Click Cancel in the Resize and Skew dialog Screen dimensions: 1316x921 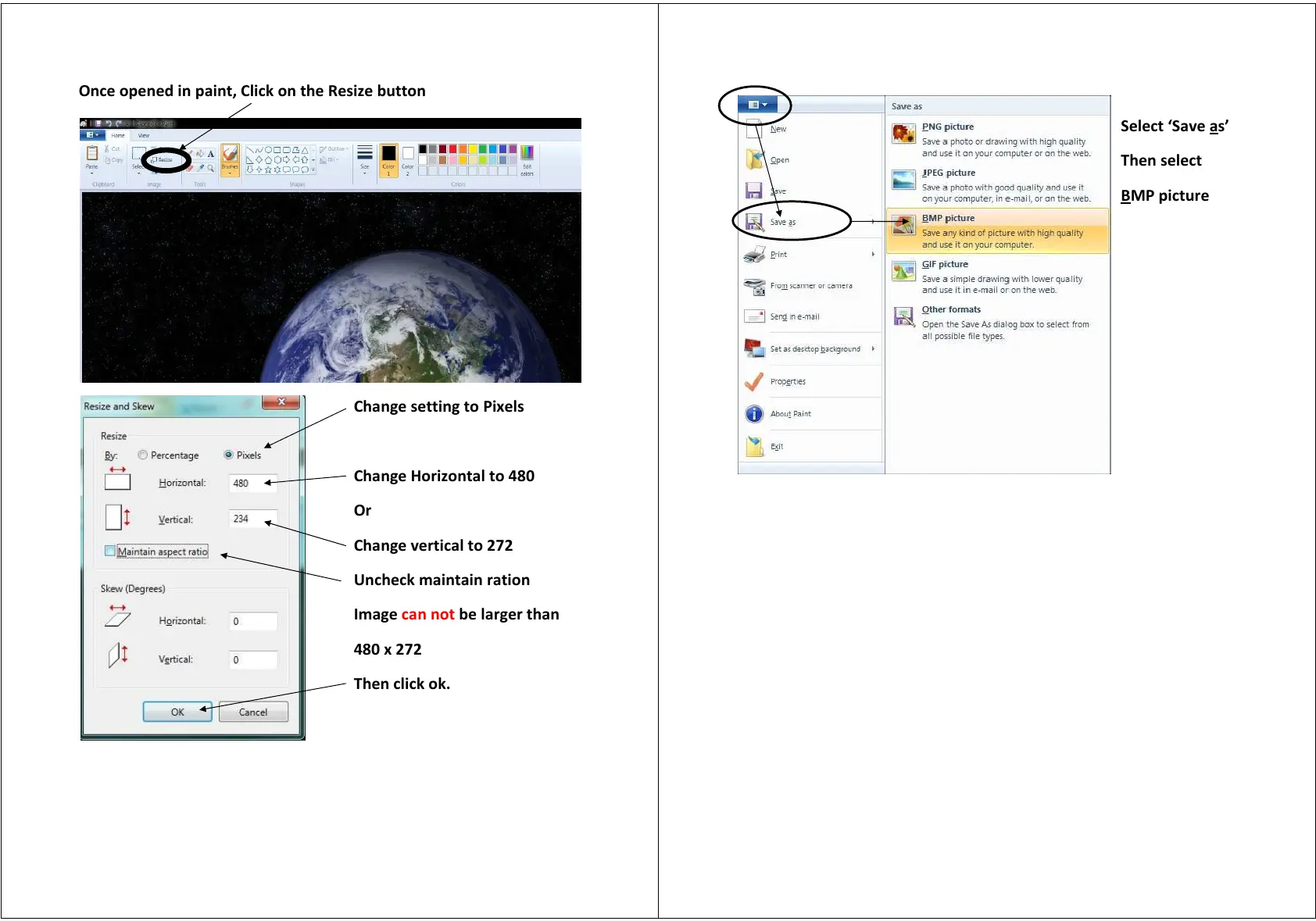point(253,712)
